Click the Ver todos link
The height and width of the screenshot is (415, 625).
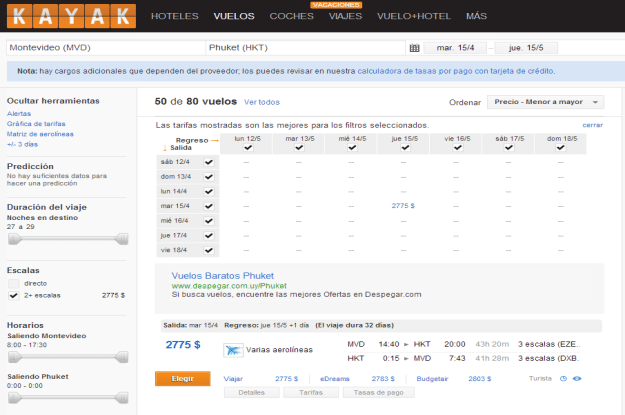point(262,102)
